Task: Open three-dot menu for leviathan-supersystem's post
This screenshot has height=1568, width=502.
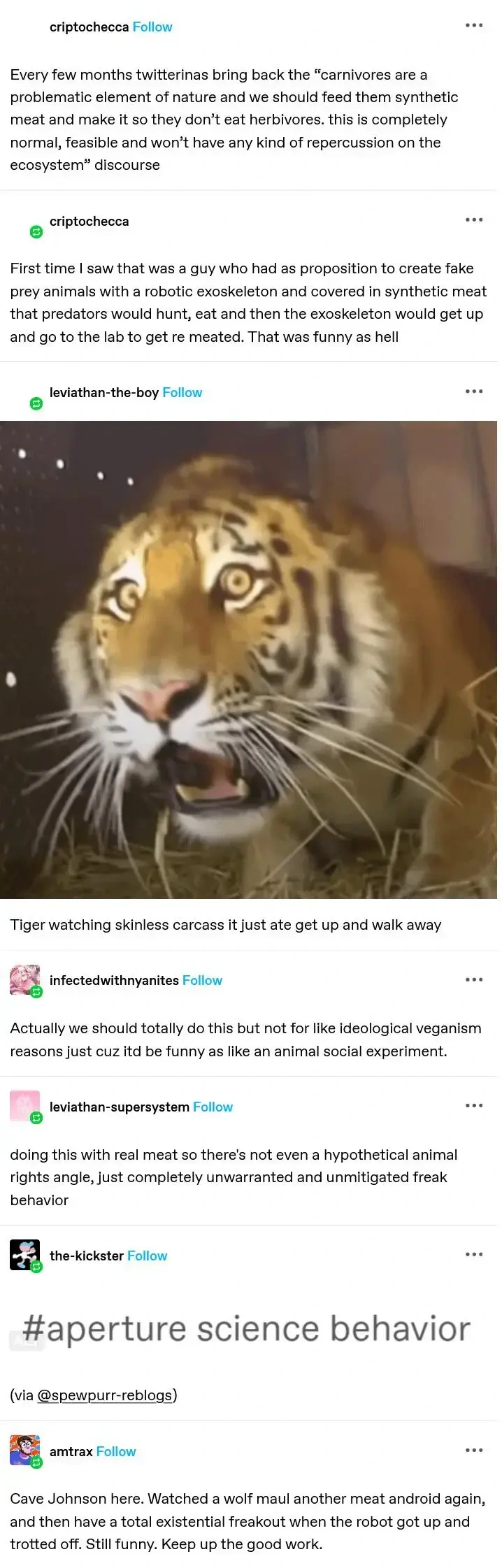Action: pyautogui.click(x=474, y=1106)
